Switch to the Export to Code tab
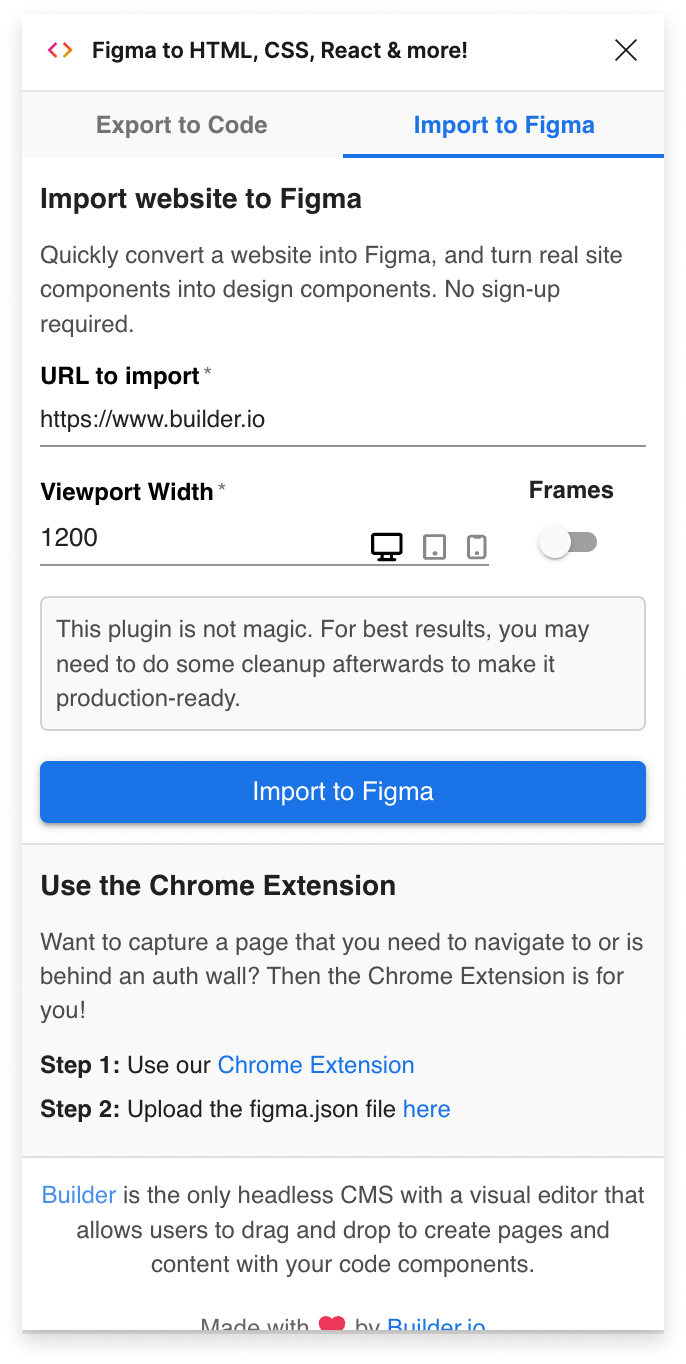The height and width of the screenshot is (1364, 686). pos(182,125)
